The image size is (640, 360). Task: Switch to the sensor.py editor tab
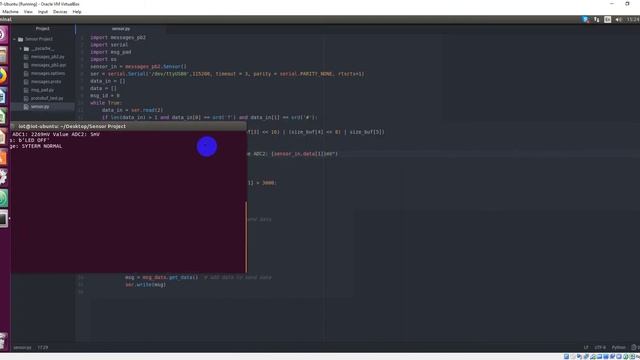[121, 29]
